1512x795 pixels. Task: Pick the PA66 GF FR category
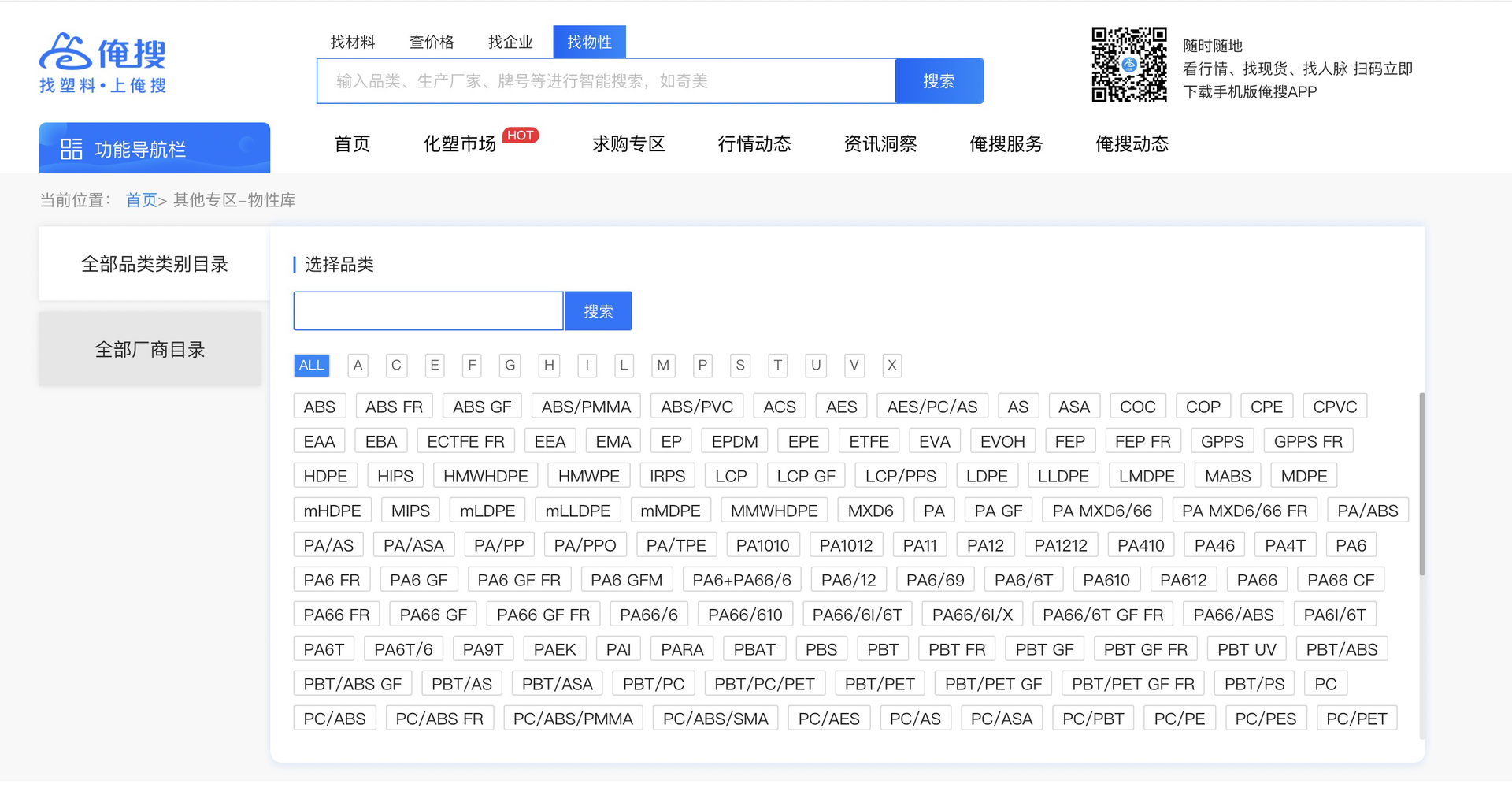543,615
